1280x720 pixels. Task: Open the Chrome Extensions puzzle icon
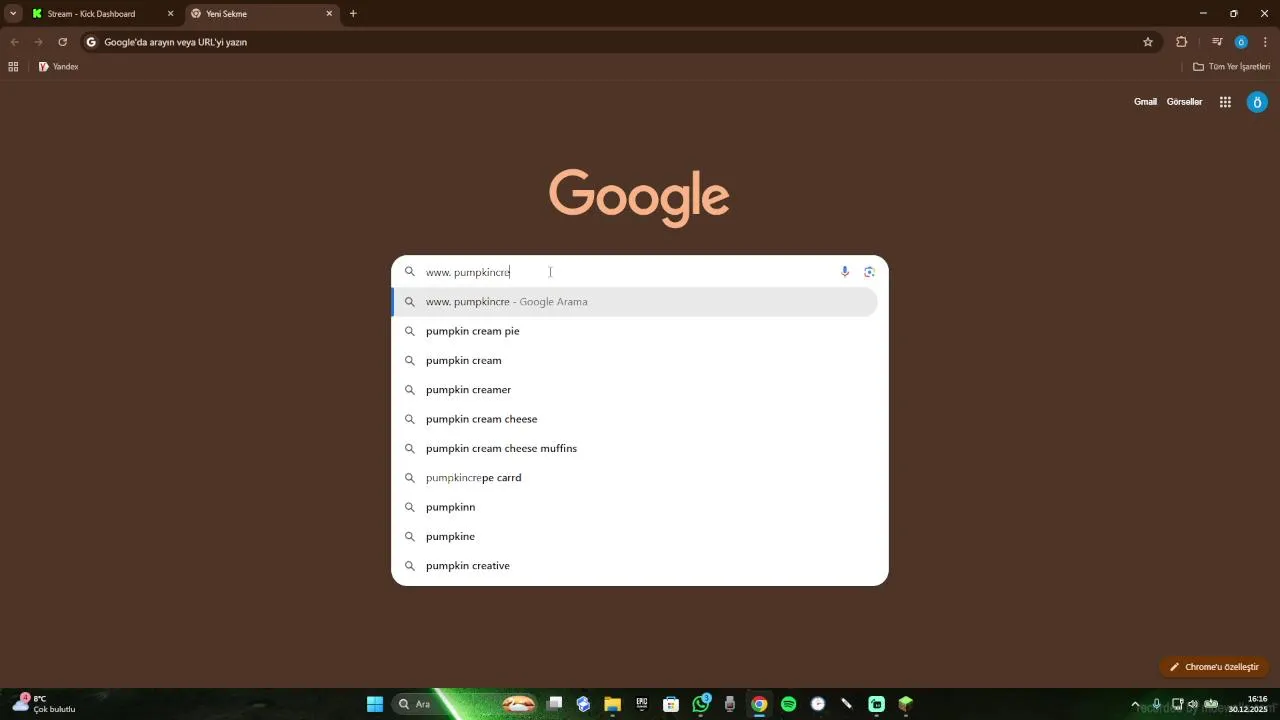pos(1181,42)
